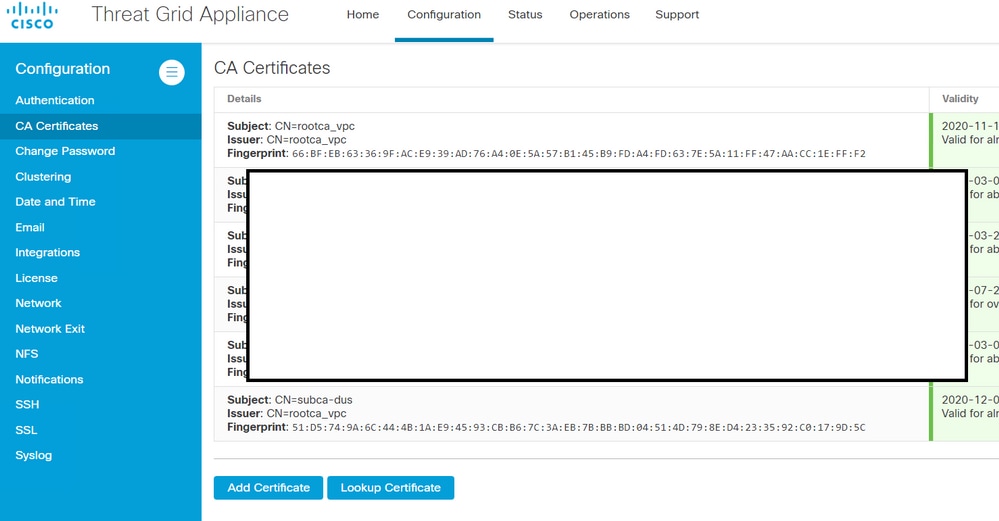
Task: Open Date and Time settings
Action: (x=55, y=202)
